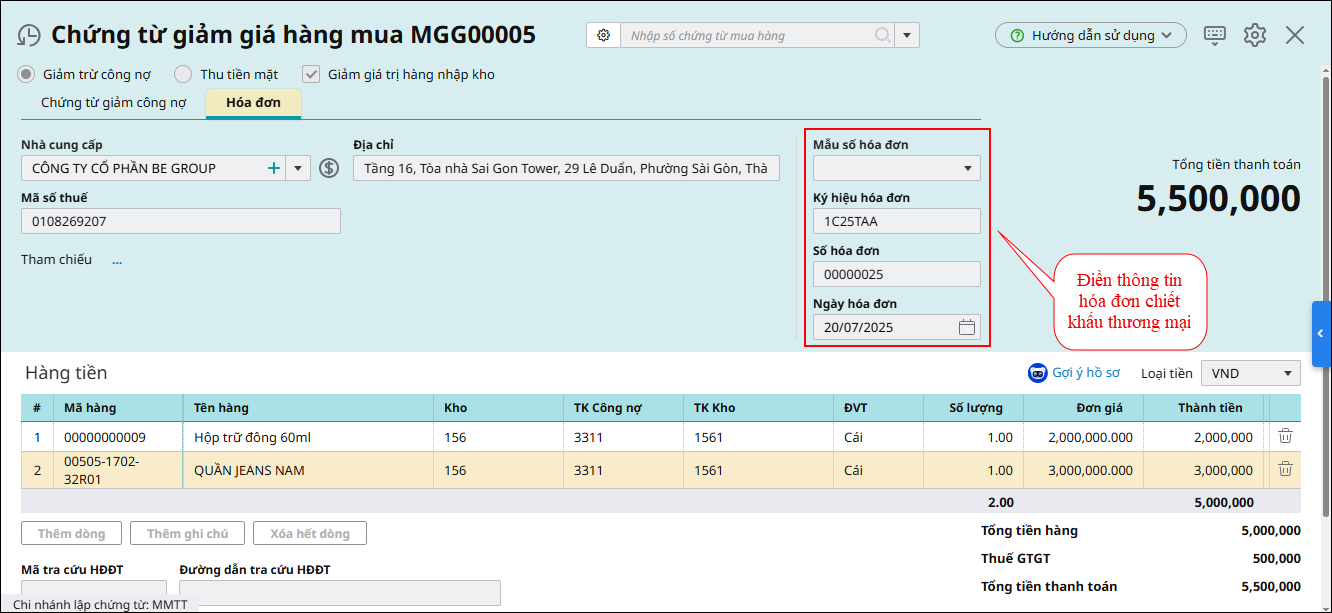Open calendar picker for Ngày hóa đơn
Viewport: 1332px width, 613px height.
(966, 327)
